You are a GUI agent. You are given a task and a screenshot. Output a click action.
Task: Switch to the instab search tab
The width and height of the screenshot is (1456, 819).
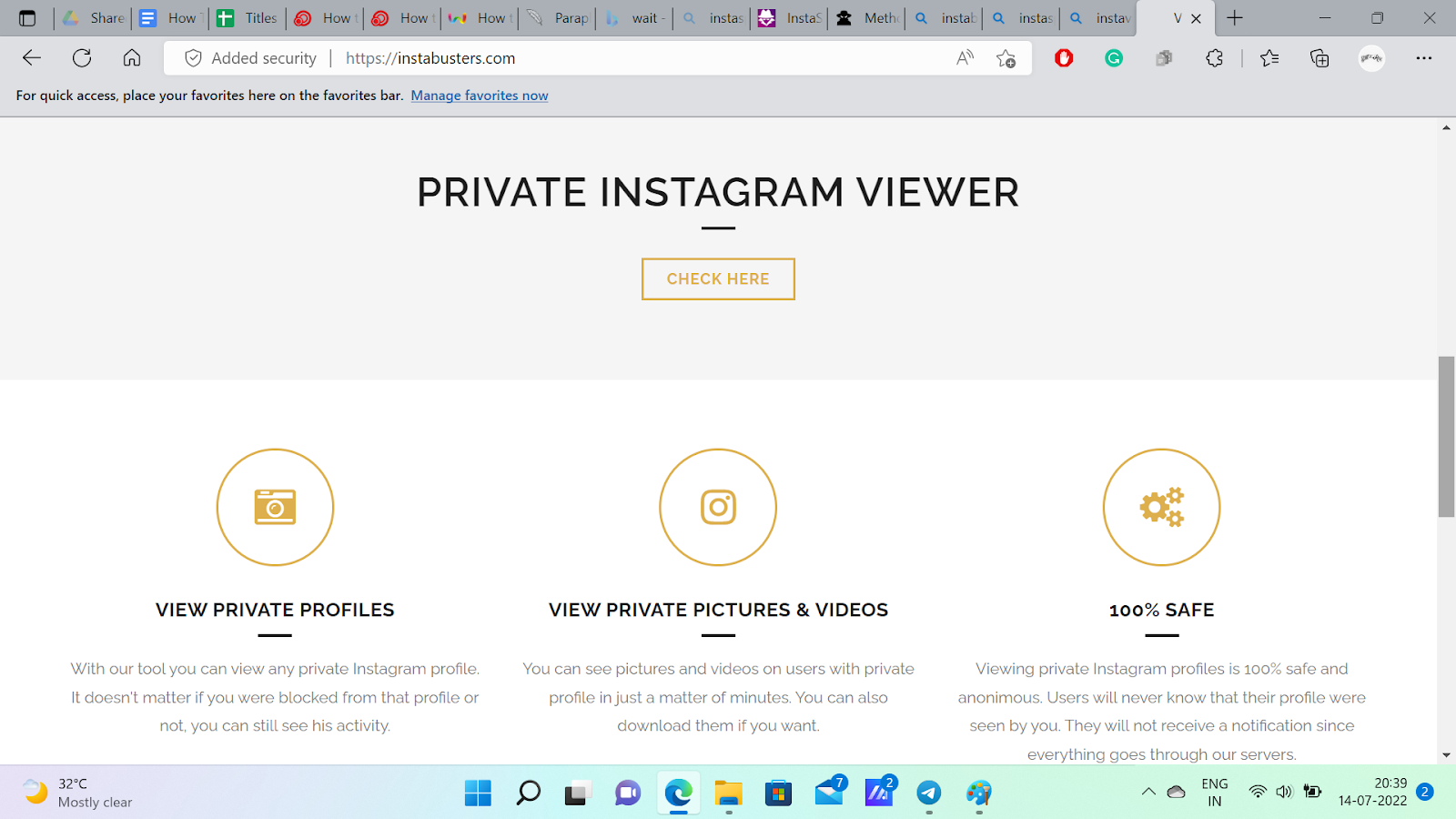click(x=944, y=18)
